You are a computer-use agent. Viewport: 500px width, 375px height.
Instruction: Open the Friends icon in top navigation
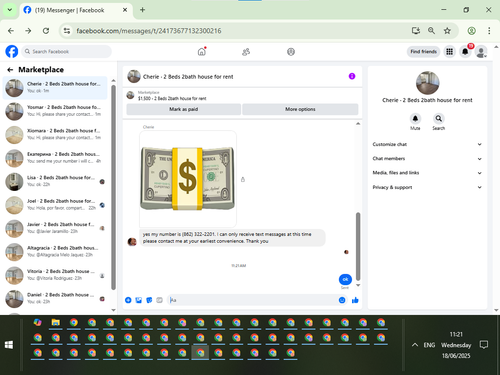(x=246, y=52)
